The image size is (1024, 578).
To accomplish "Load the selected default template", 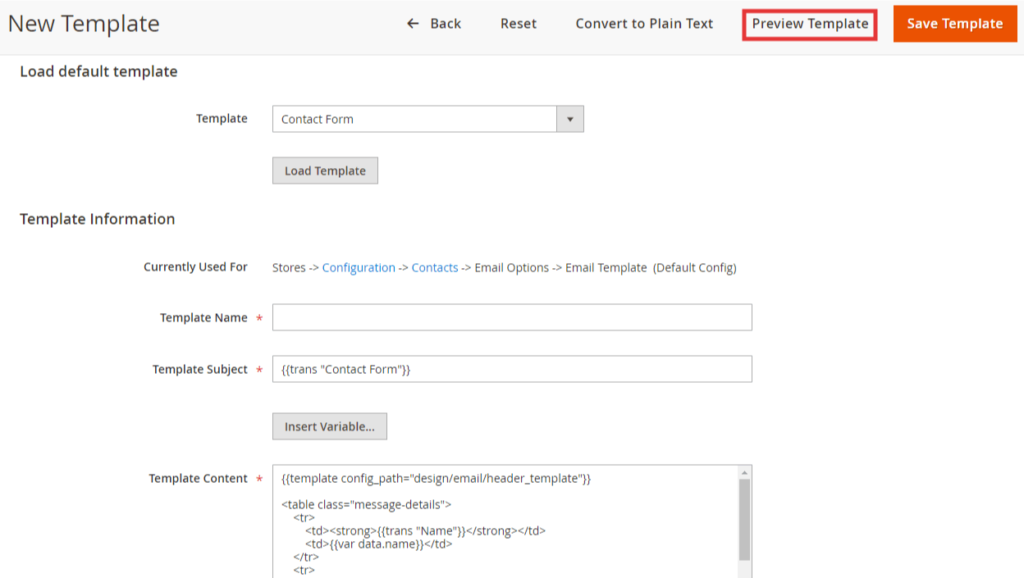I will pos(324,170).
